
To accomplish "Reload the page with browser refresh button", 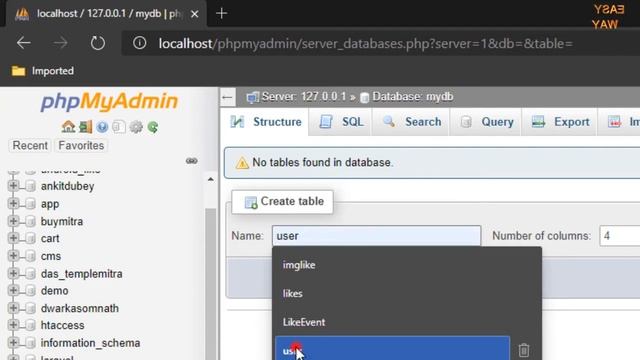I will pyautogui.click(x=98, y=42).
